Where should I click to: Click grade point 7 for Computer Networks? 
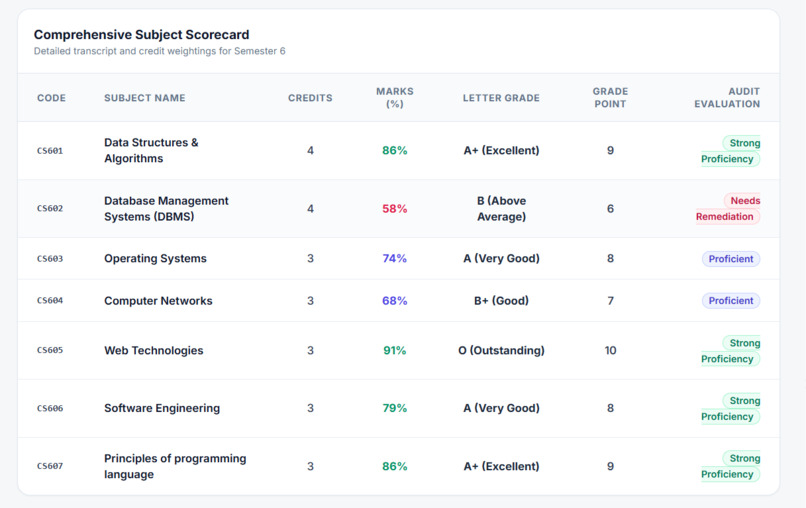pos(610,301)
